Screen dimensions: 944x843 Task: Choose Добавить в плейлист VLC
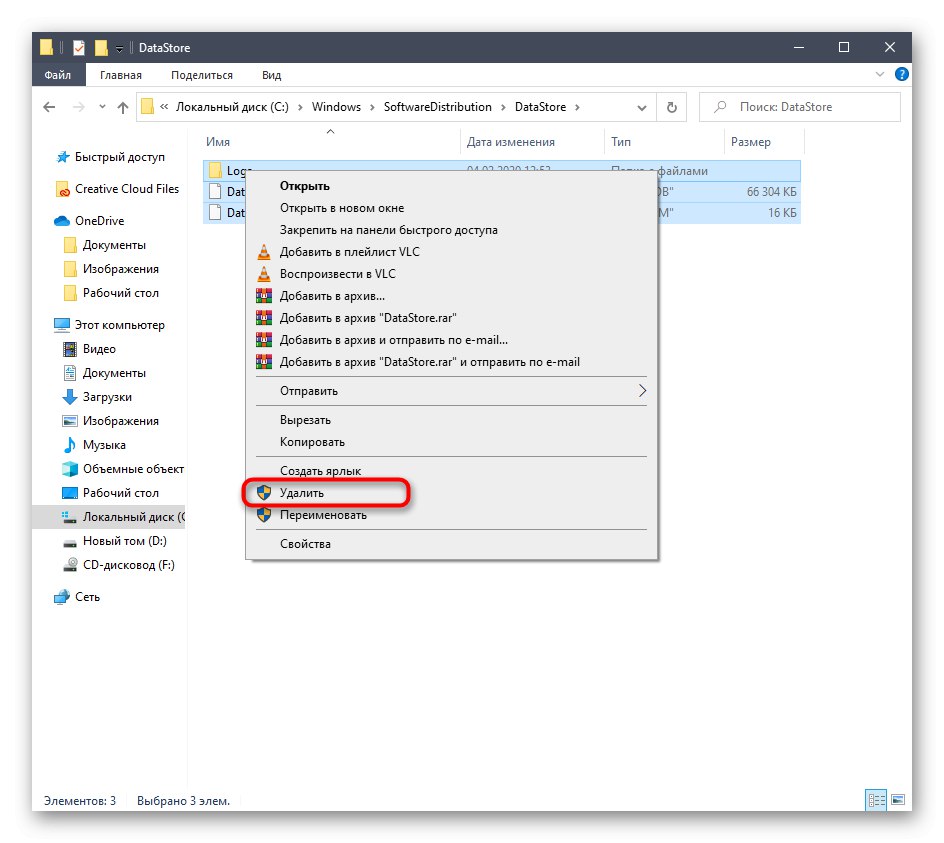[452, 252]
